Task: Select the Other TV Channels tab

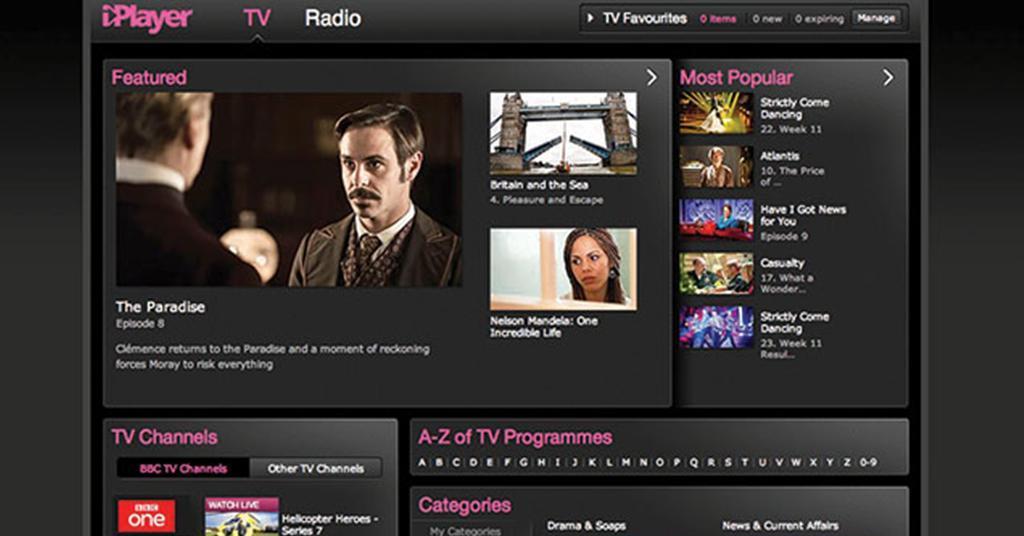Action: pos(316,468)
